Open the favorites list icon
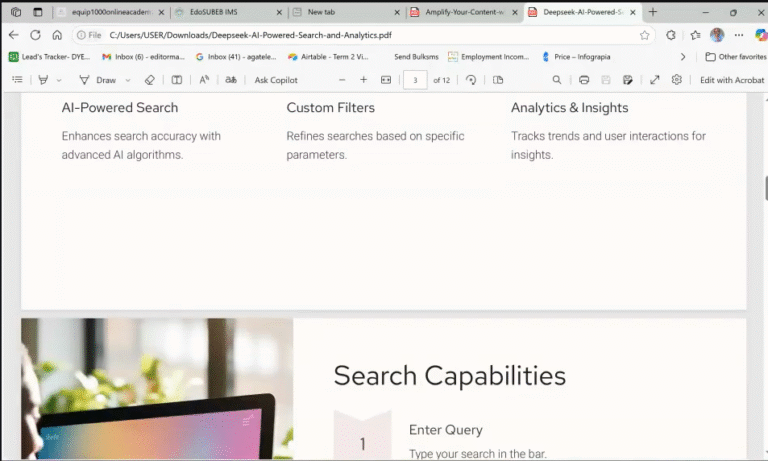This screenshot has height=461, width=768. pos(695,35)
